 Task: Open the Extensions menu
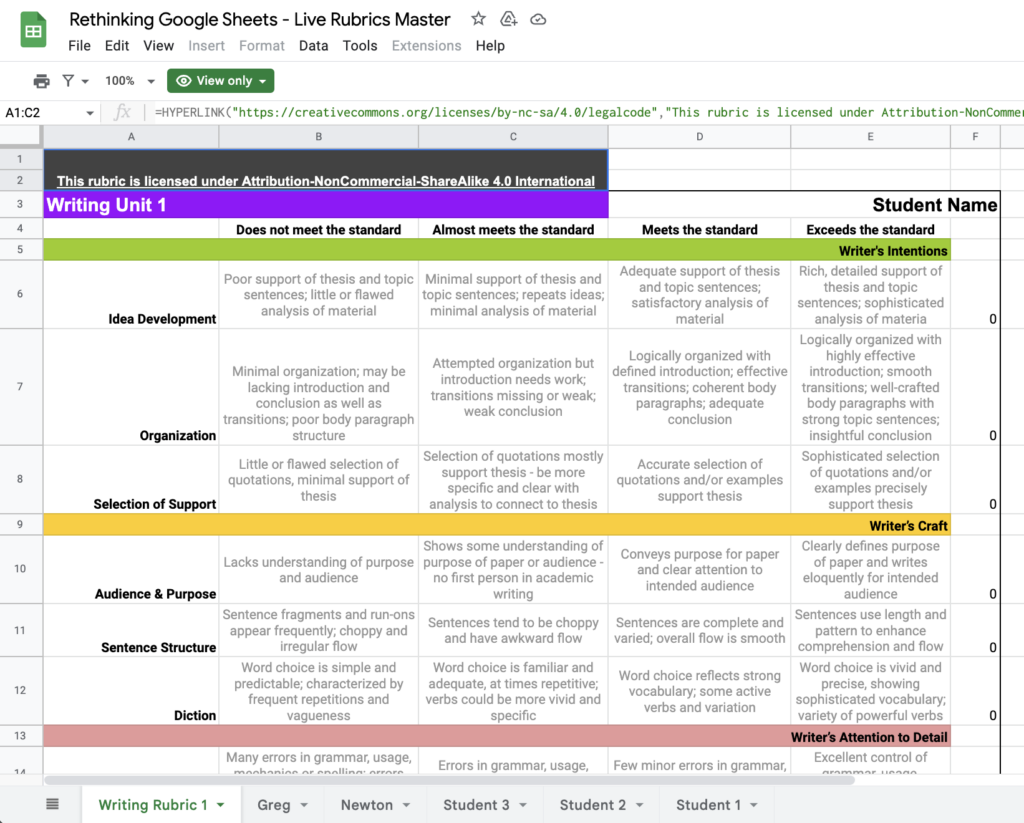pos(426,46)
